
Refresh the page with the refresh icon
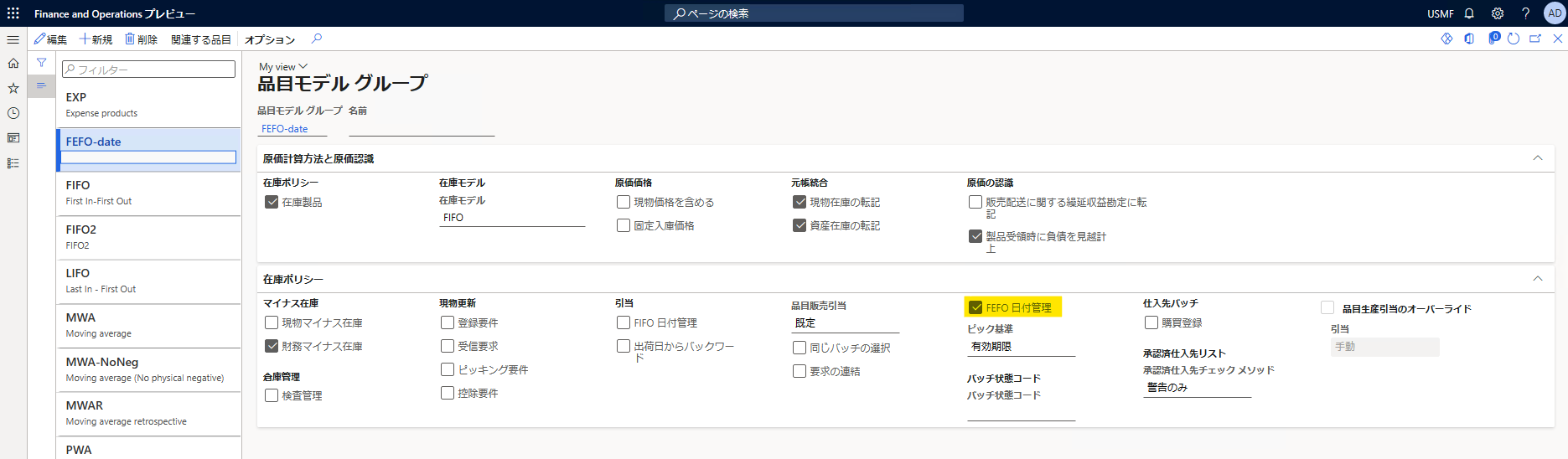tap(1514, 39)
